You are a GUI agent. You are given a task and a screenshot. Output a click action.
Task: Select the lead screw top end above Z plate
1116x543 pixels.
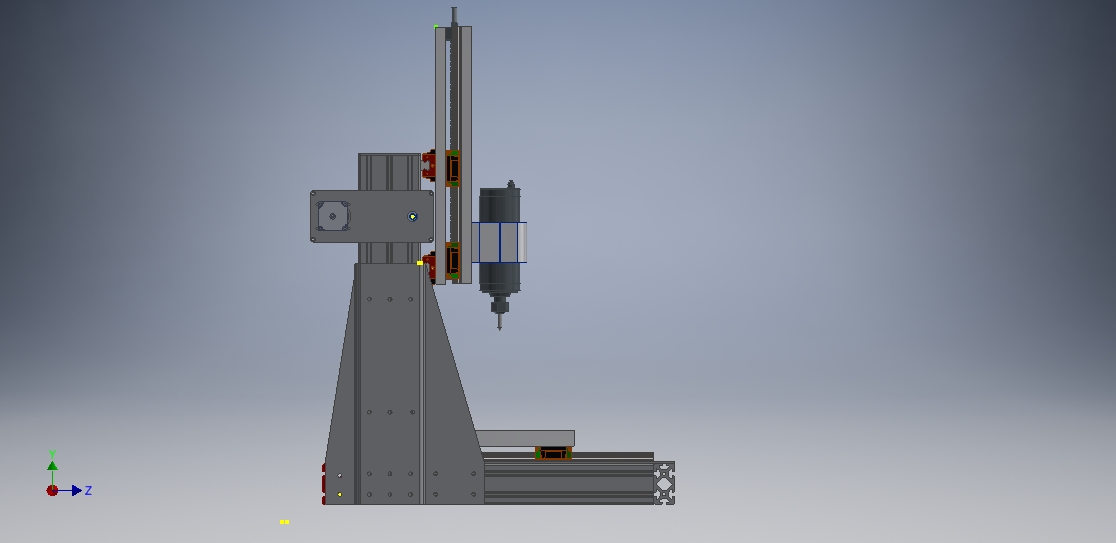coord(454,15)
